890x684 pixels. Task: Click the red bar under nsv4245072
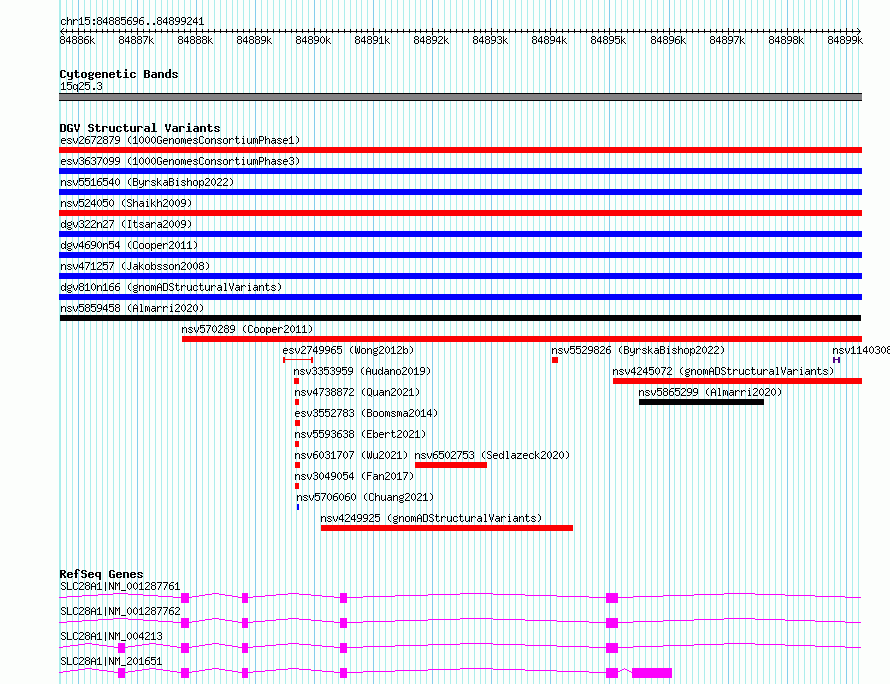pyautogui.click(x=737, y=381)
